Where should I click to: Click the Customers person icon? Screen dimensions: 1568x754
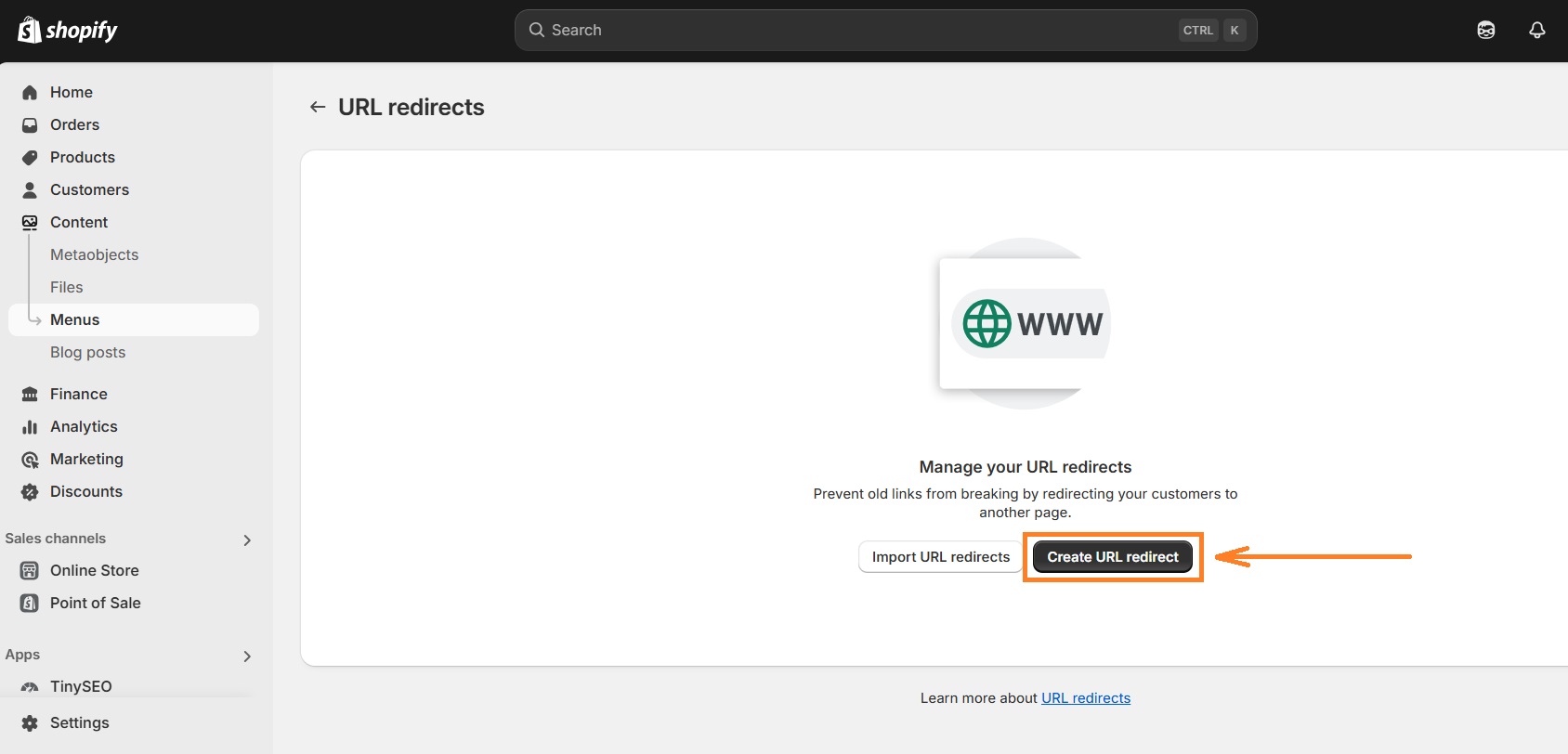click(30, 189)
